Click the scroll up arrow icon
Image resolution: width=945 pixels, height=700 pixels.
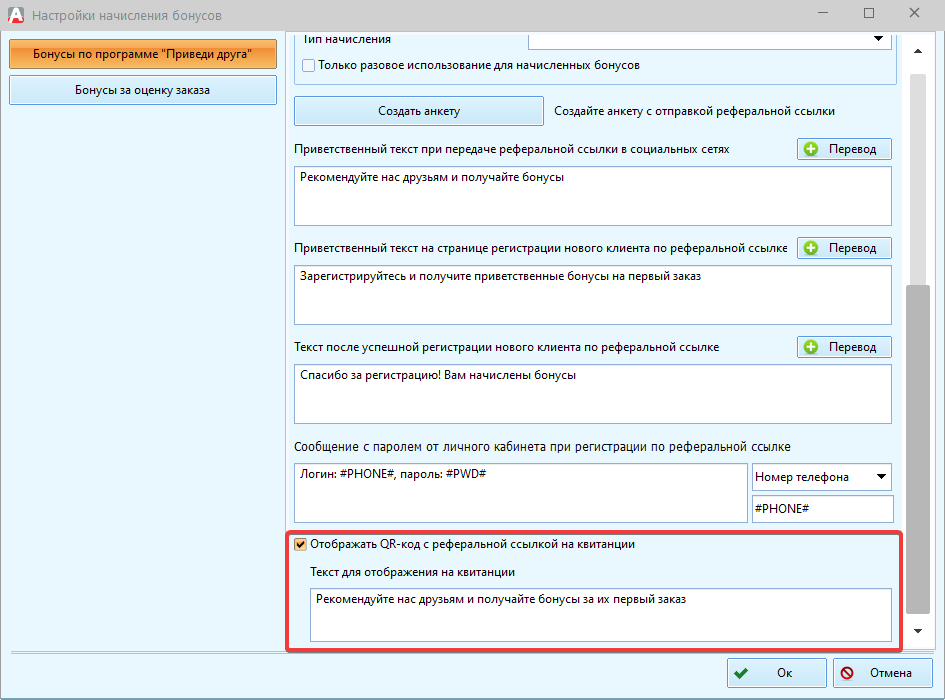click(x=918, y=51)
